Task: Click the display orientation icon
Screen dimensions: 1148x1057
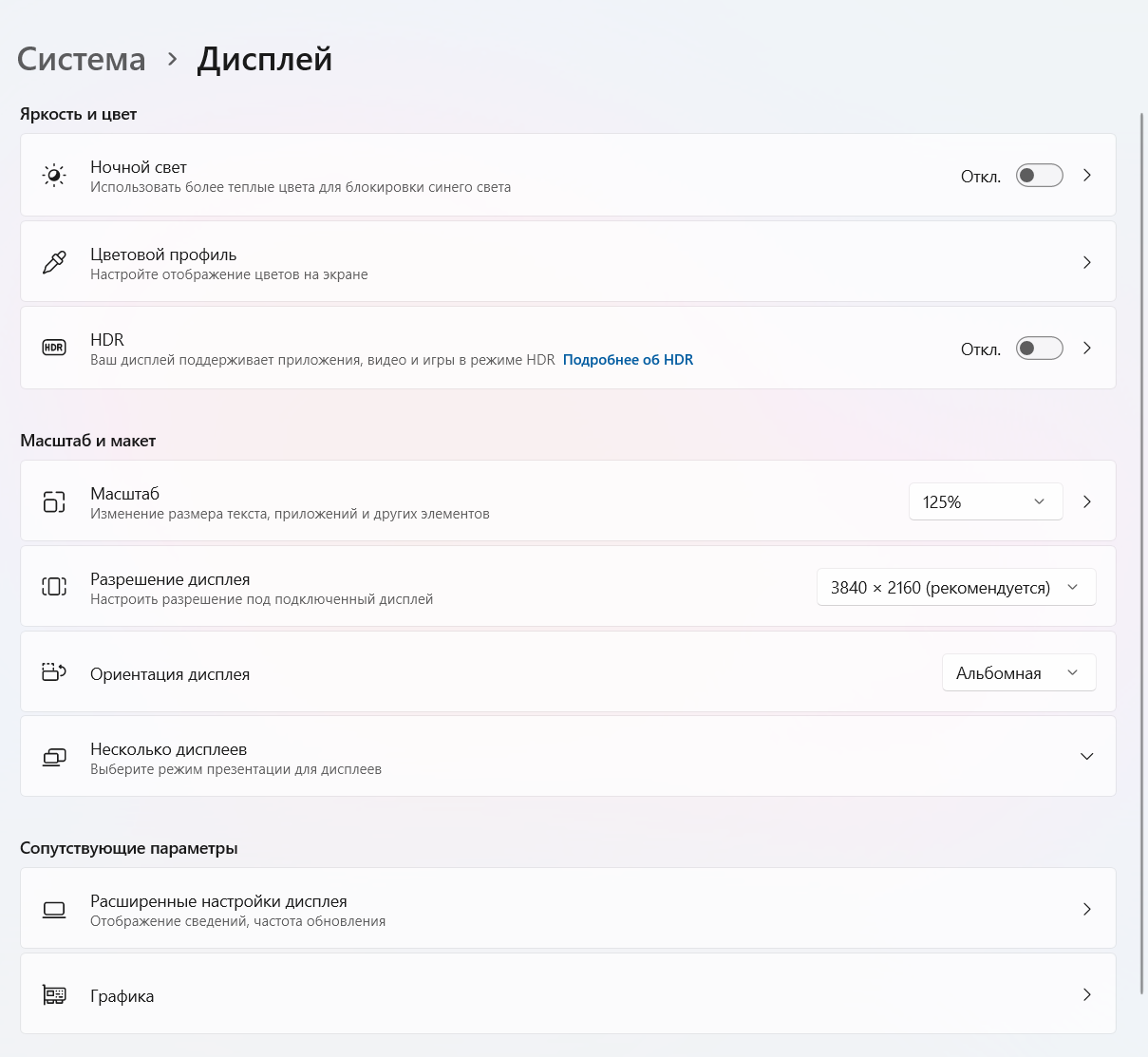Action: click(x=54, y=672)
